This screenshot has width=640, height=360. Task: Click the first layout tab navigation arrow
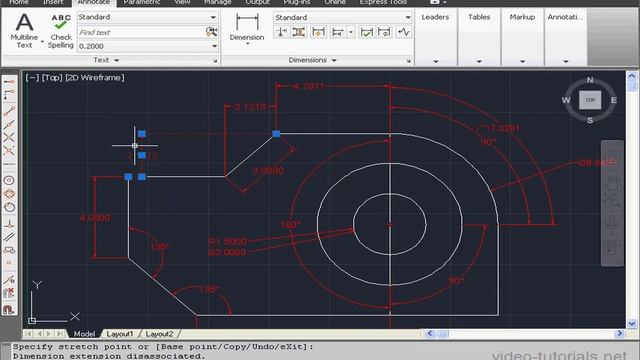28,334
